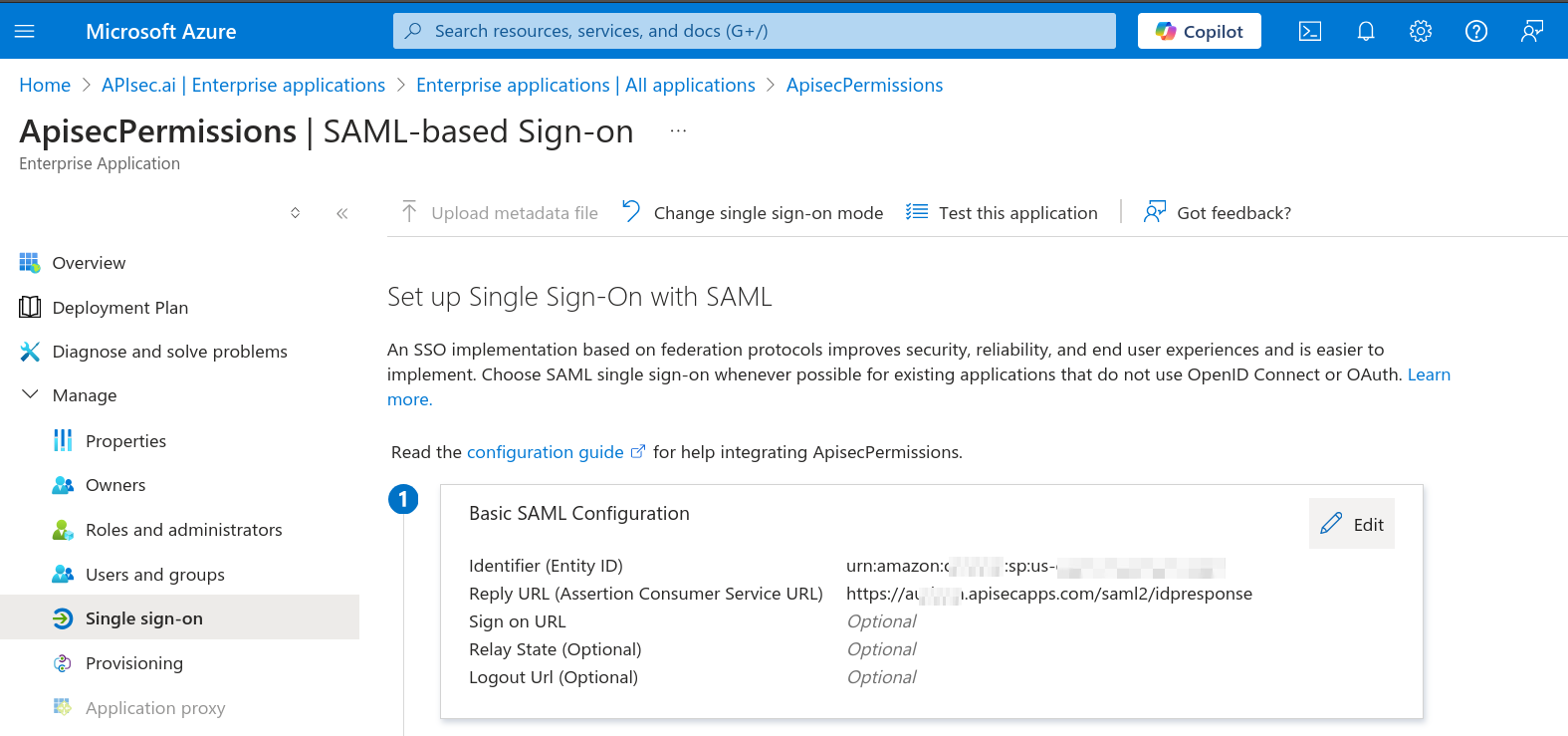Open Cloud Shell from top bar
1568x736 pixels.
[x=1310, y=32]
